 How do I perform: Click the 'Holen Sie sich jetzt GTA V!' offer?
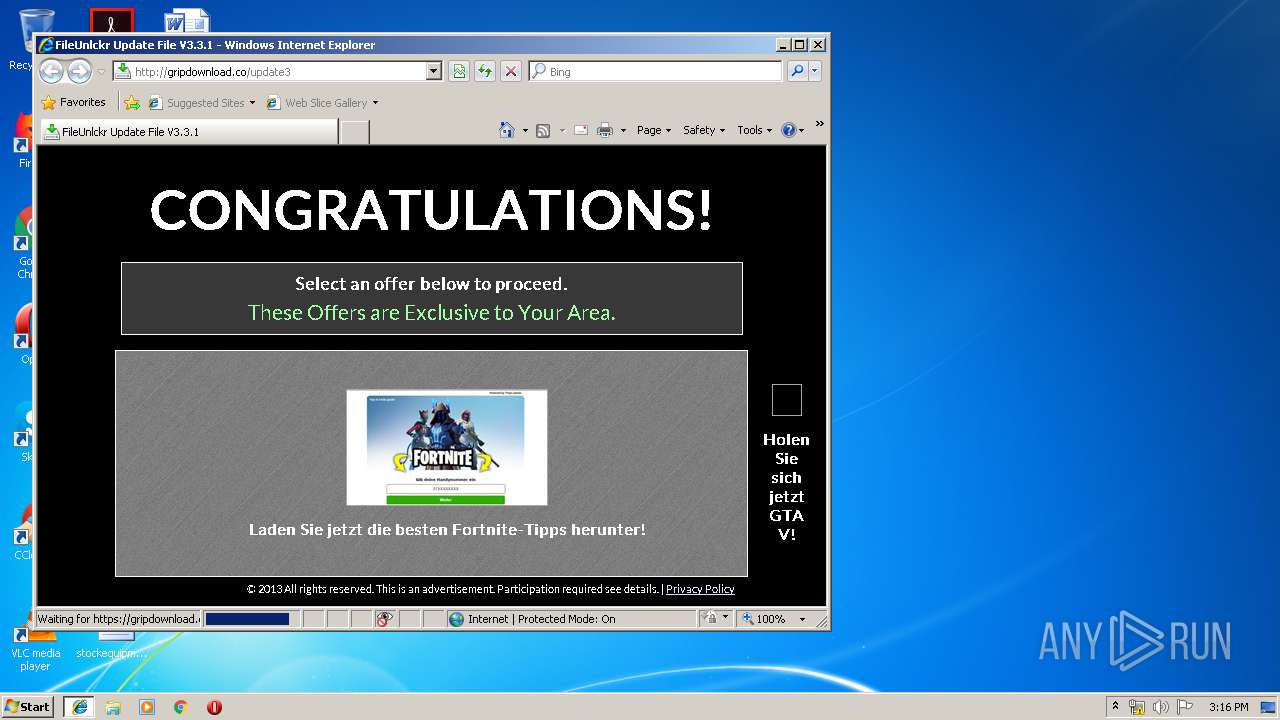786,487
